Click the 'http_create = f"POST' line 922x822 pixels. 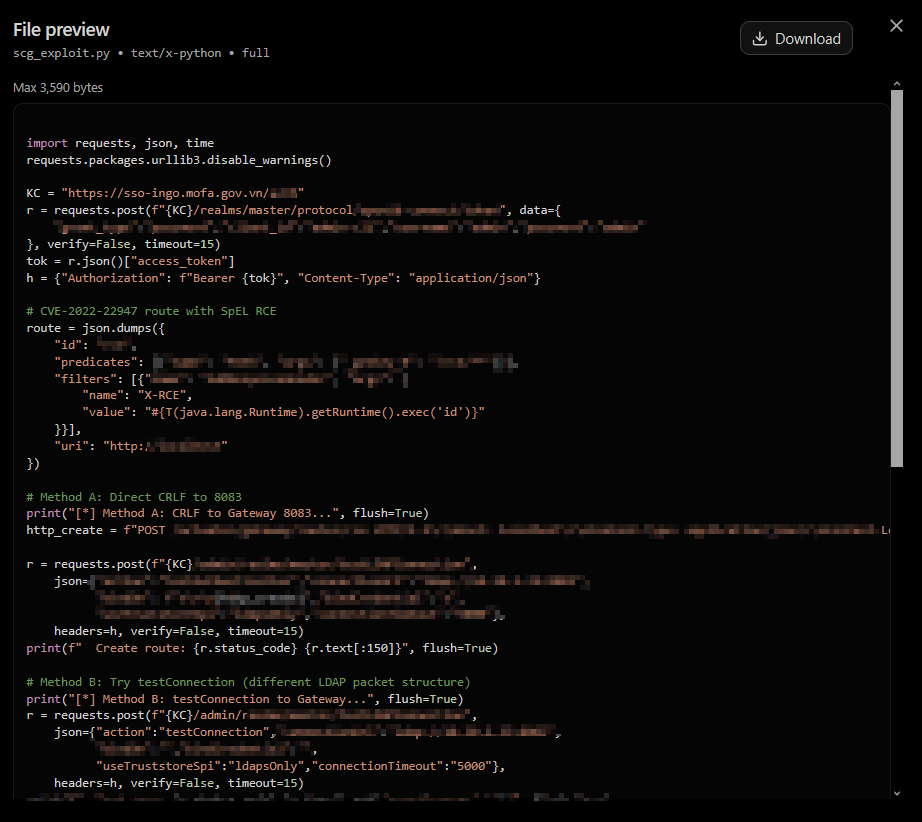click(x=457, y=530)
